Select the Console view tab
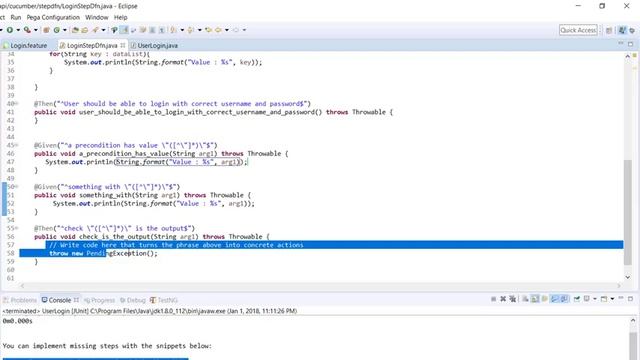This screenshot has height=360, width=640. click(60, 300)
